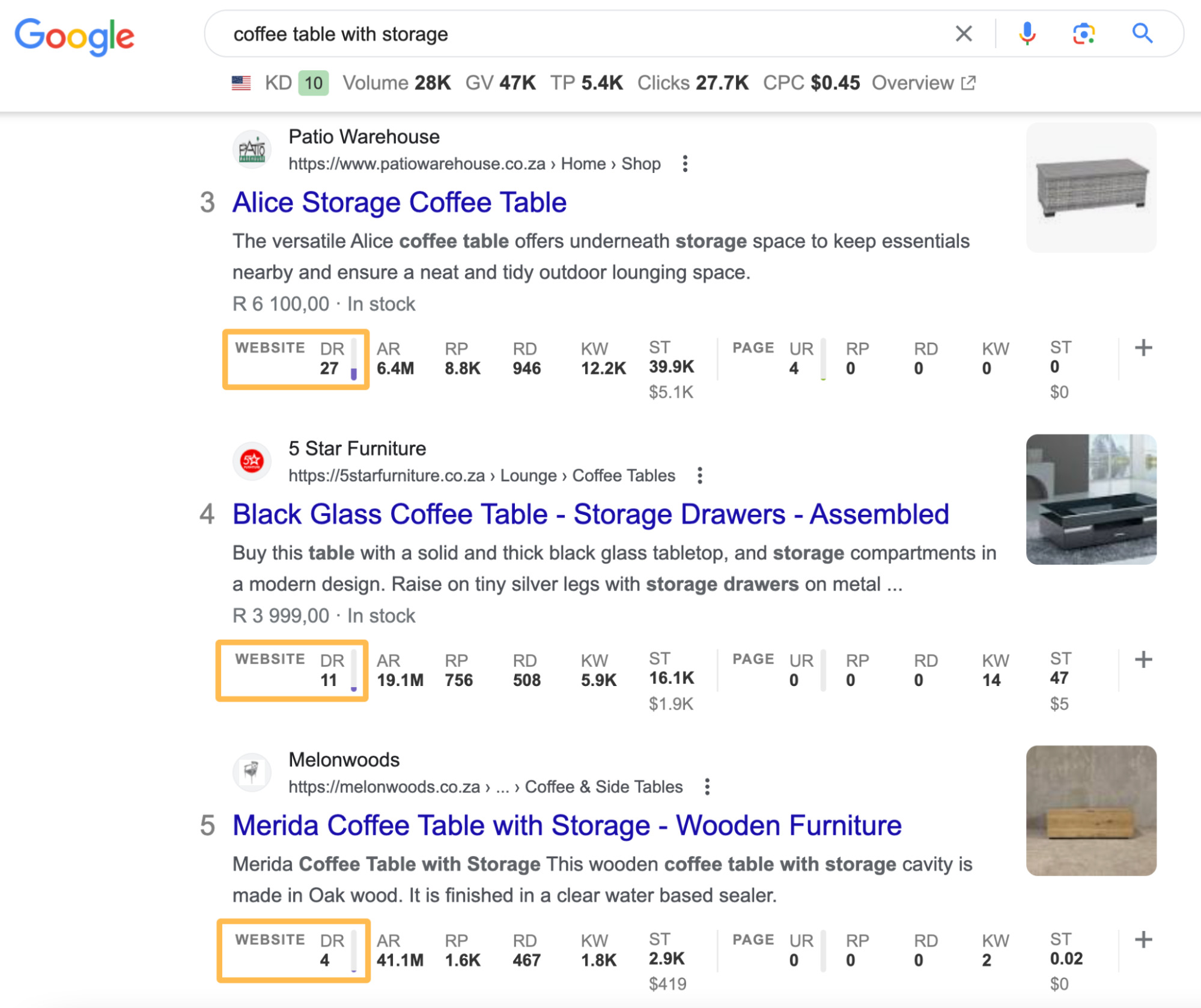Click the 5 Star Furniture favicon

point(251,461)
